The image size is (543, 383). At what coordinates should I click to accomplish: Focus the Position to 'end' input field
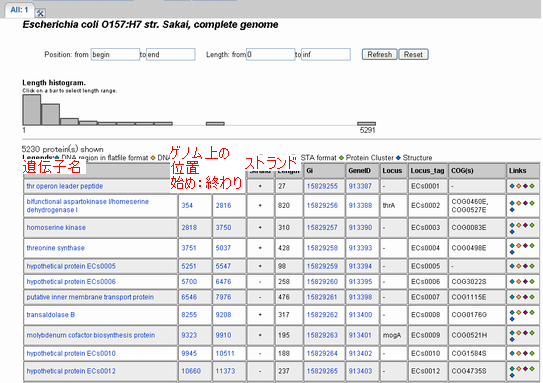tap(170, 54)
